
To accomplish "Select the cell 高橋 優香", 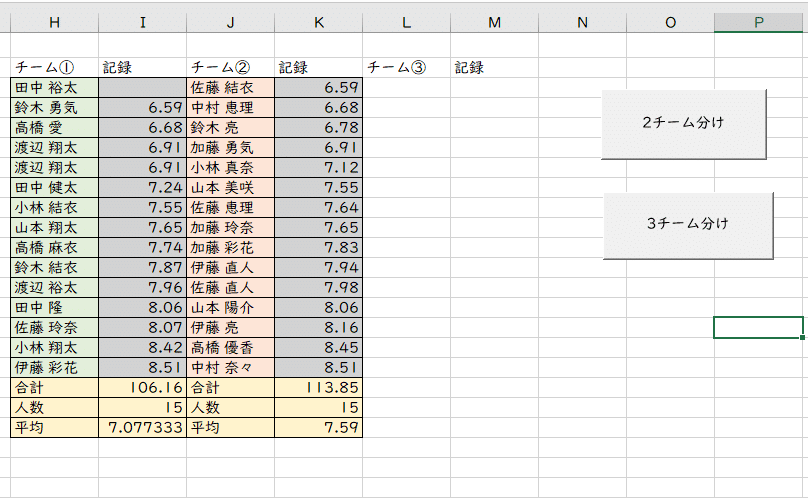I will pyautogui.click(x=230, y=348).
